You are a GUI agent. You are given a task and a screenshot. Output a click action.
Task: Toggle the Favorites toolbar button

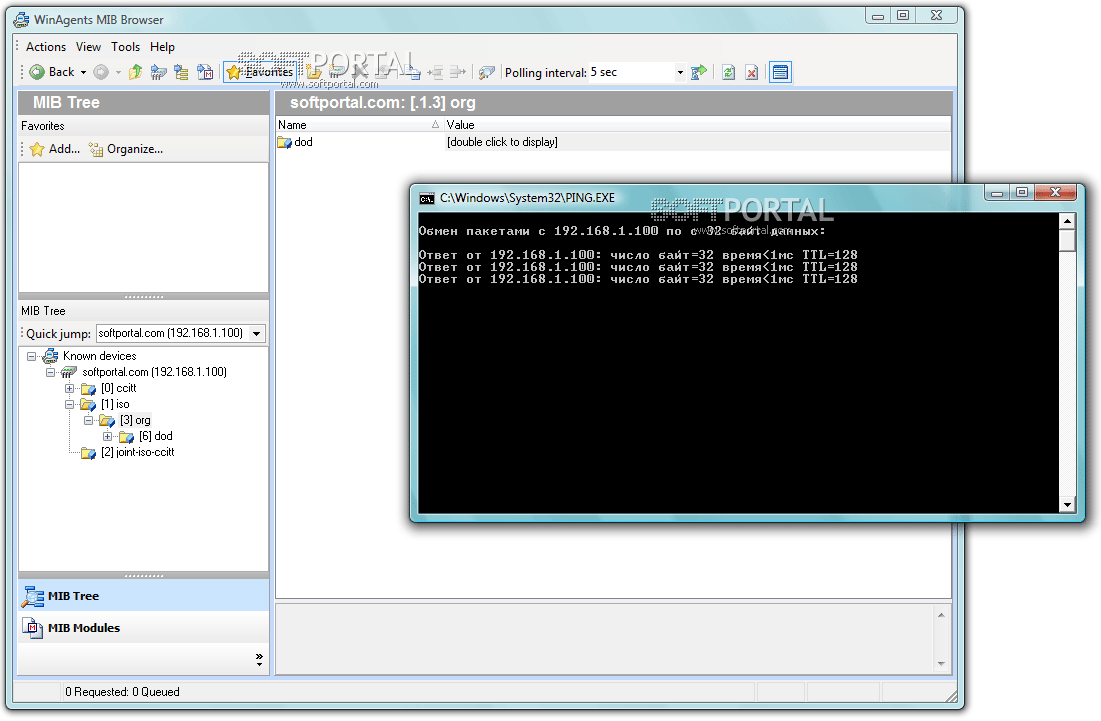point(260,72)
